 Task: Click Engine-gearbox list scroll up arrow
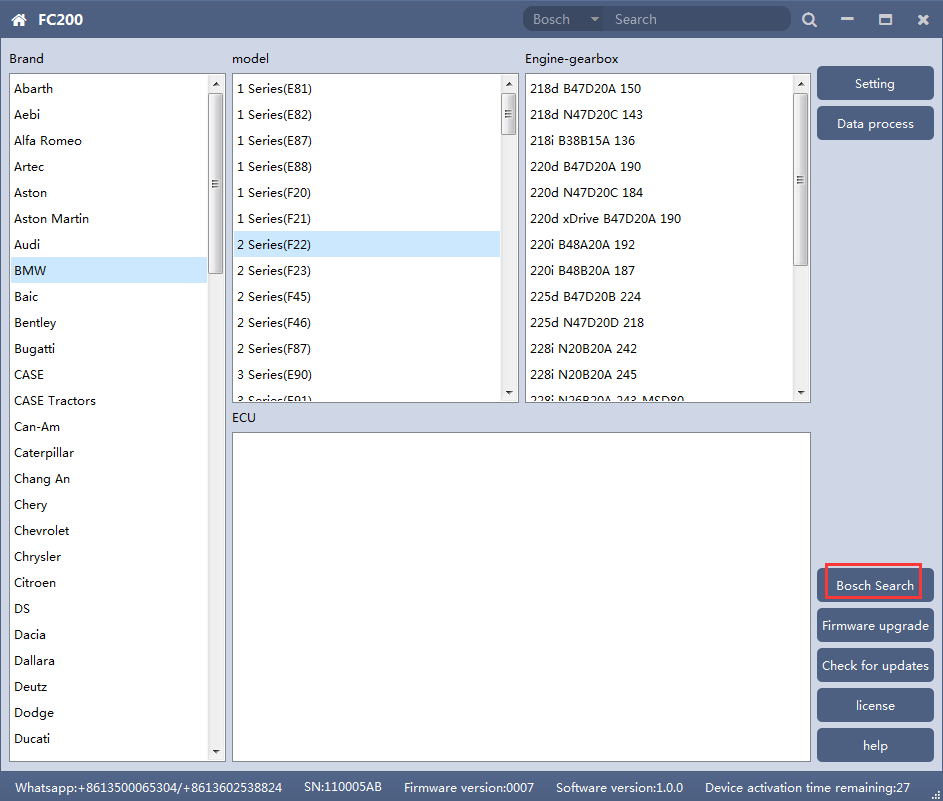coord(800,84)
